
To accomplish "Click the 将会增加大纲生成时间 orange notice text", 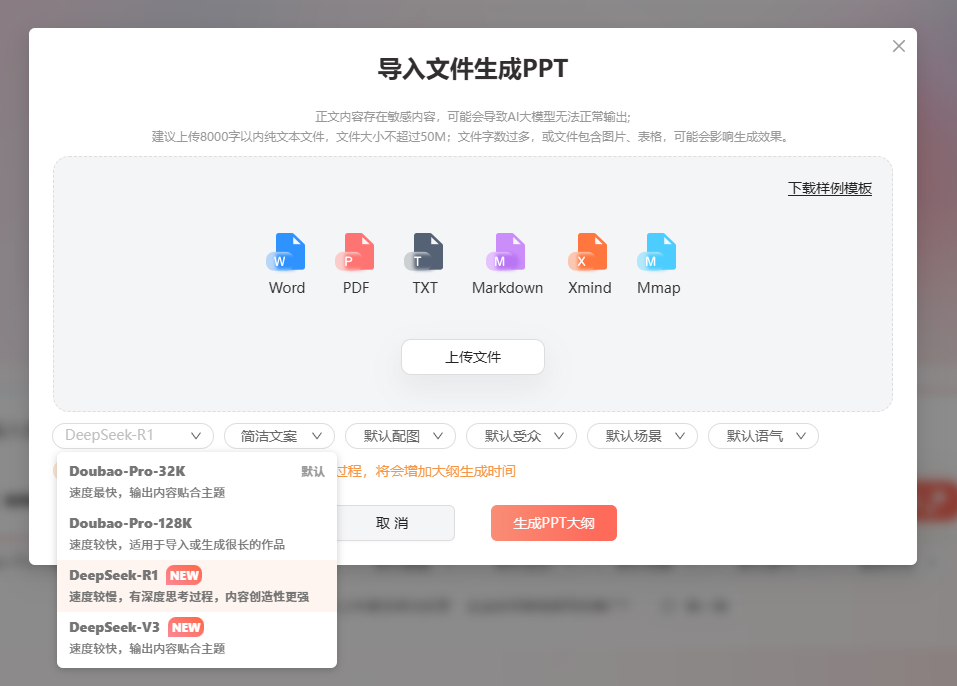I will click(446, 471).
